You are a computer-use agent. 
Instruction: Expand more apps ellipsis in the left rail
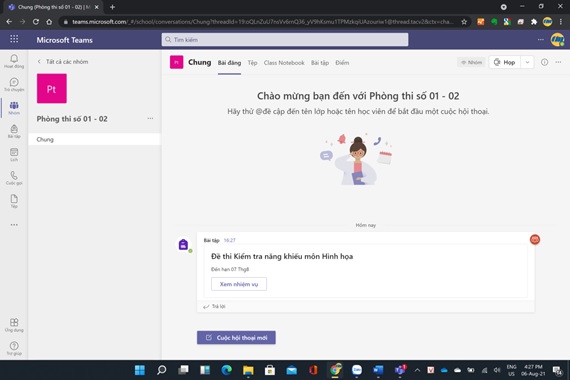pos(14,225)
